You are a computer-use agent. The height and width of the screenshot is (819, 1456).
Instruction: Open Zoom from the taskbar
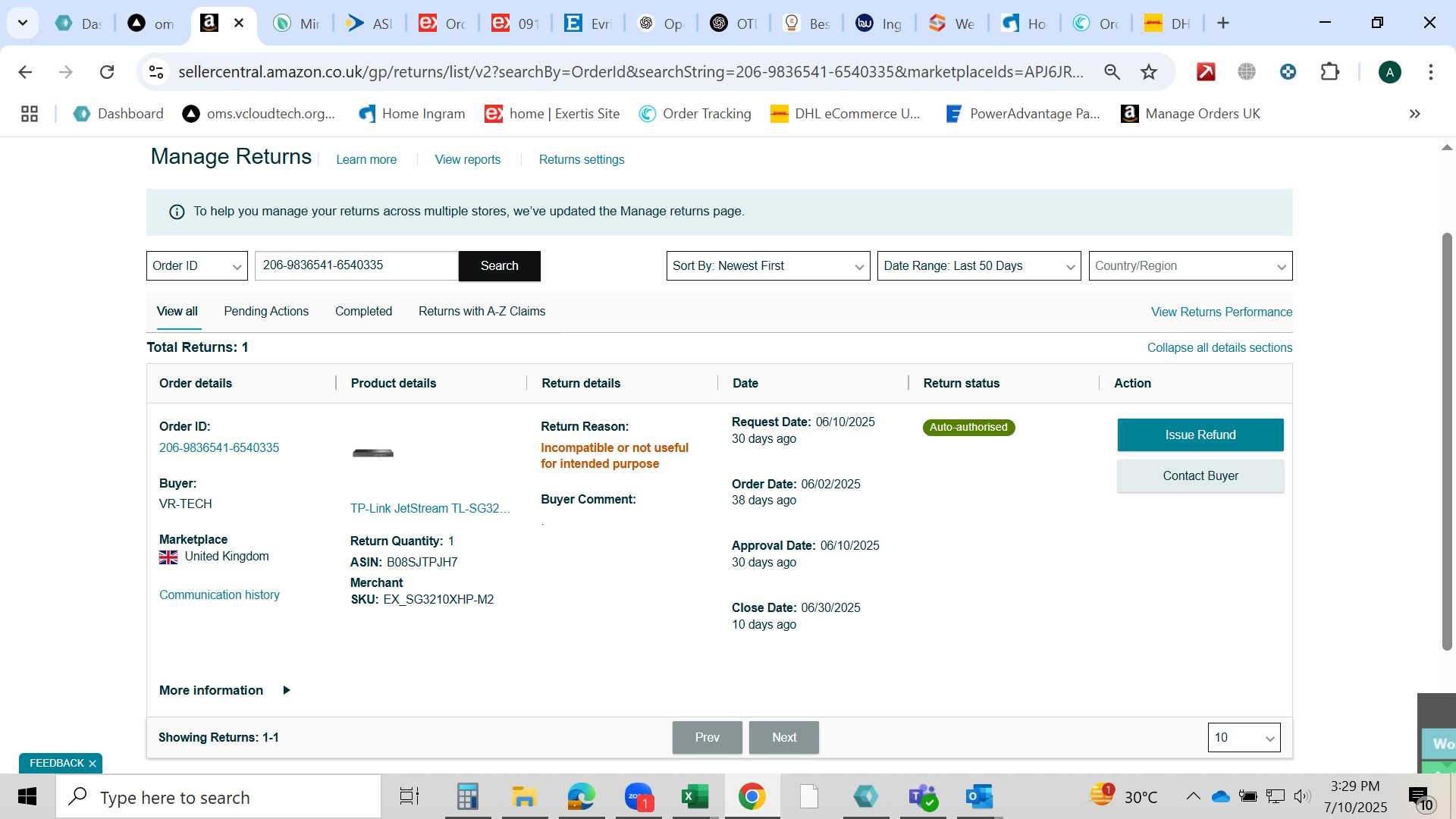639,797
